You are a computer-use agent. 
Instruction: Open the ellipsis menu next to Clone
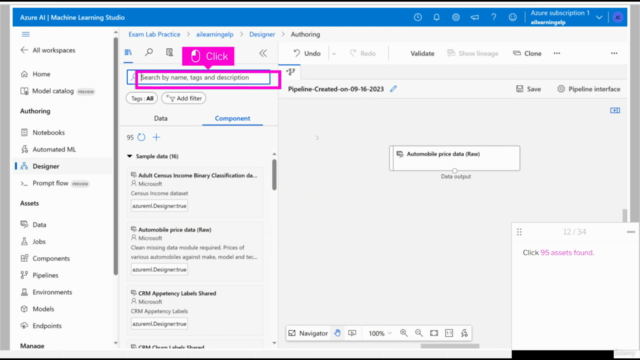pos(557,53)
